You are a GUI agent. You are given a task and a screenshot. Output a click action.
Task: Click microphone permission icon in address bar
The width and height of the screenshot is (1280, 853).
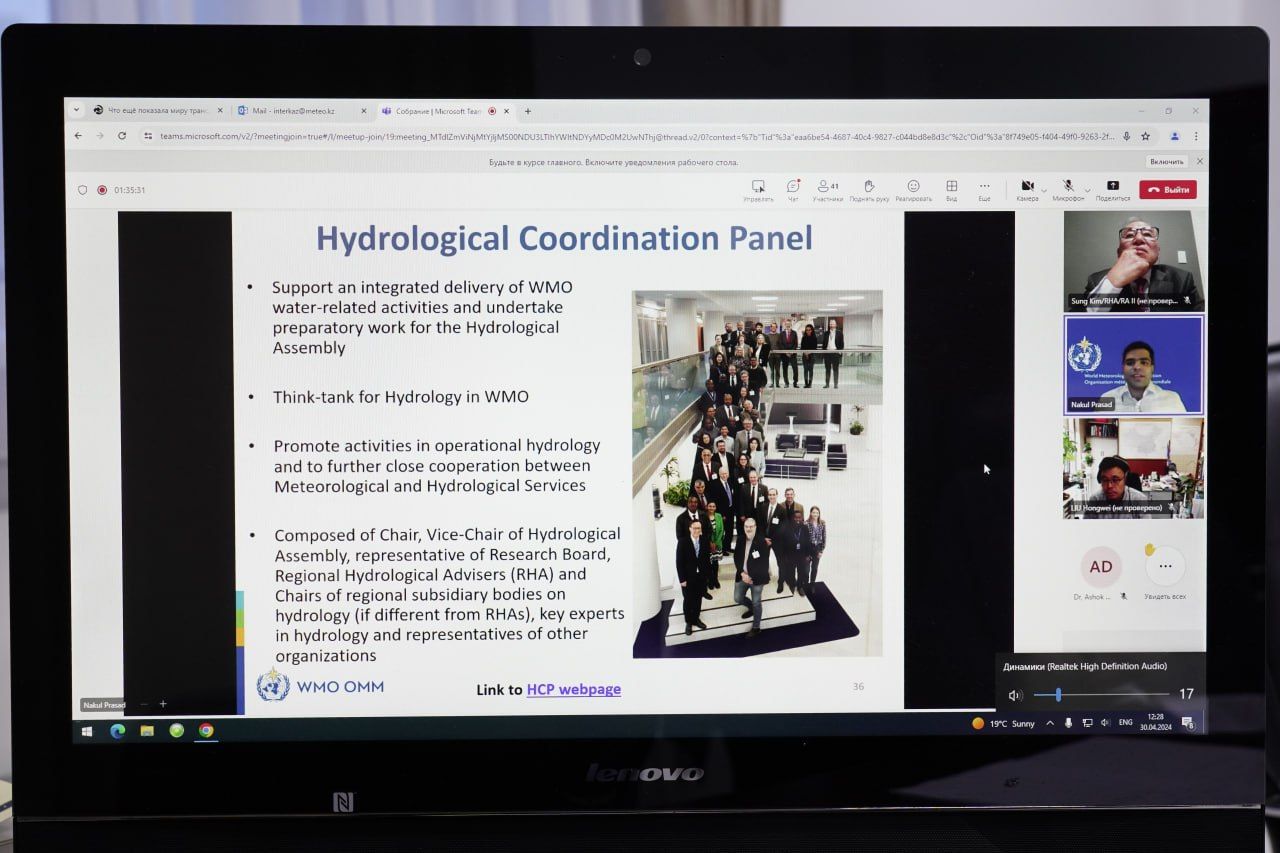pos(1127,136)
